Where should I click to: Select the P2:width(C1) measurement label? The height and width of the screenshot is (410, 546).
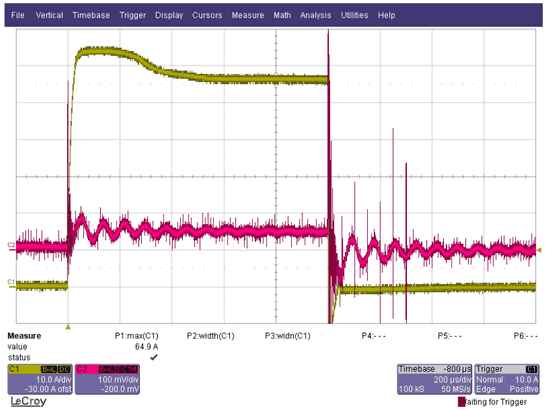coord(210,336)
